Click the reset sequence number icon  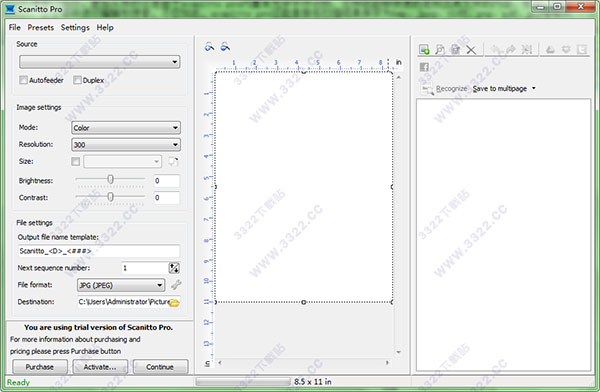point(174,268)
